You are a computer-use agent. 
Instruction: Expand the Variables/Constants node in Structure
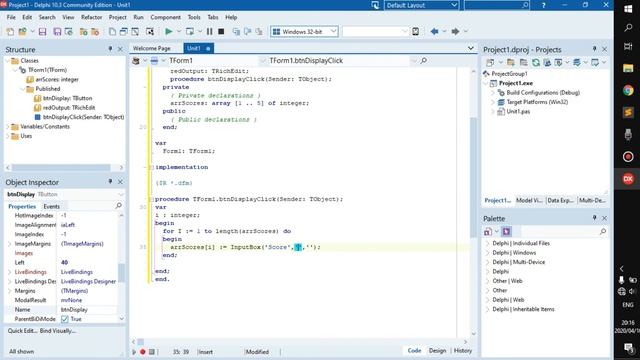coord(8,127)
